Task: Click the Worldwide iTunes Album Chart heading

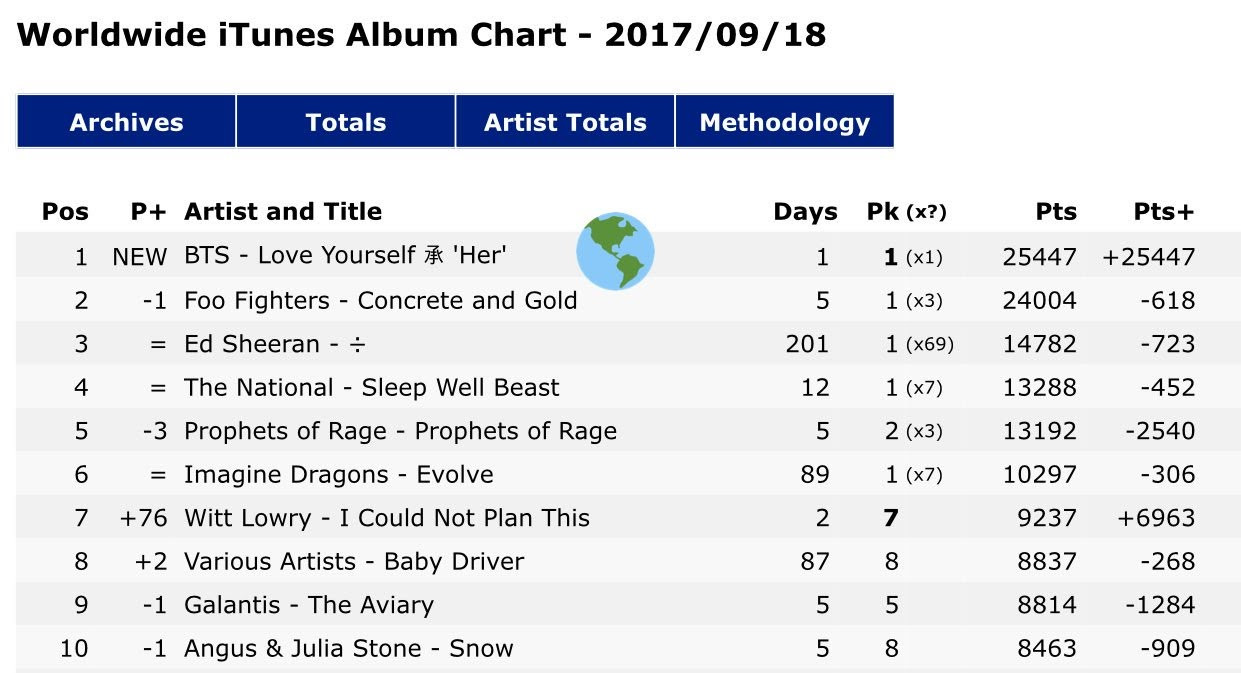Action: (x=422, y=36)
